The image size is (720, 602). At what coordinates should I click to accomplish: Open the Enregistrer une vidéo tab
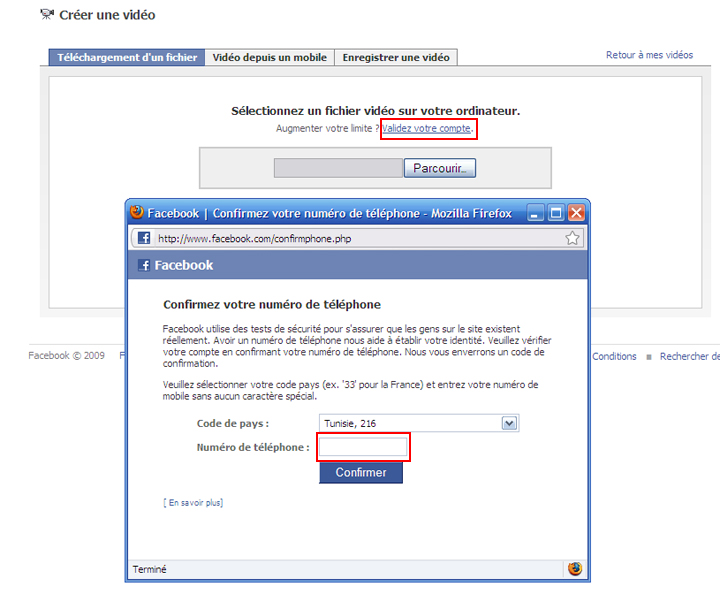[x=396, y=57]
